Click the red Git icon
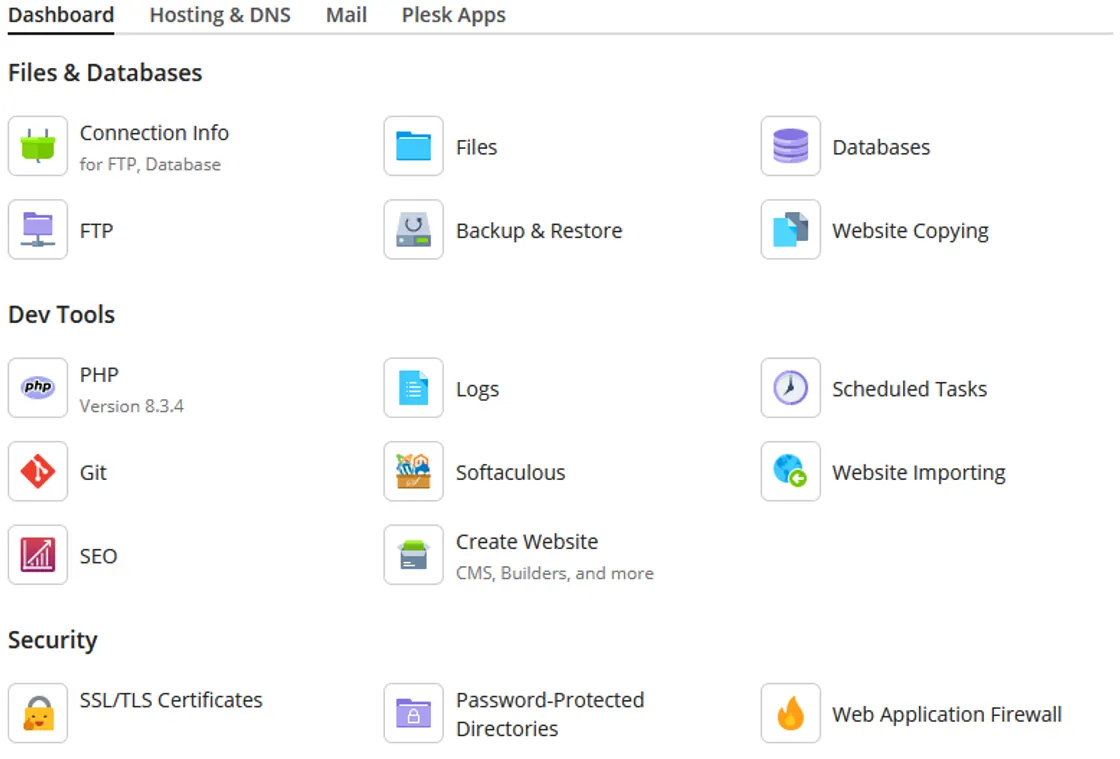This screenshot has width=1120, height=759. [x=38, y=471]
